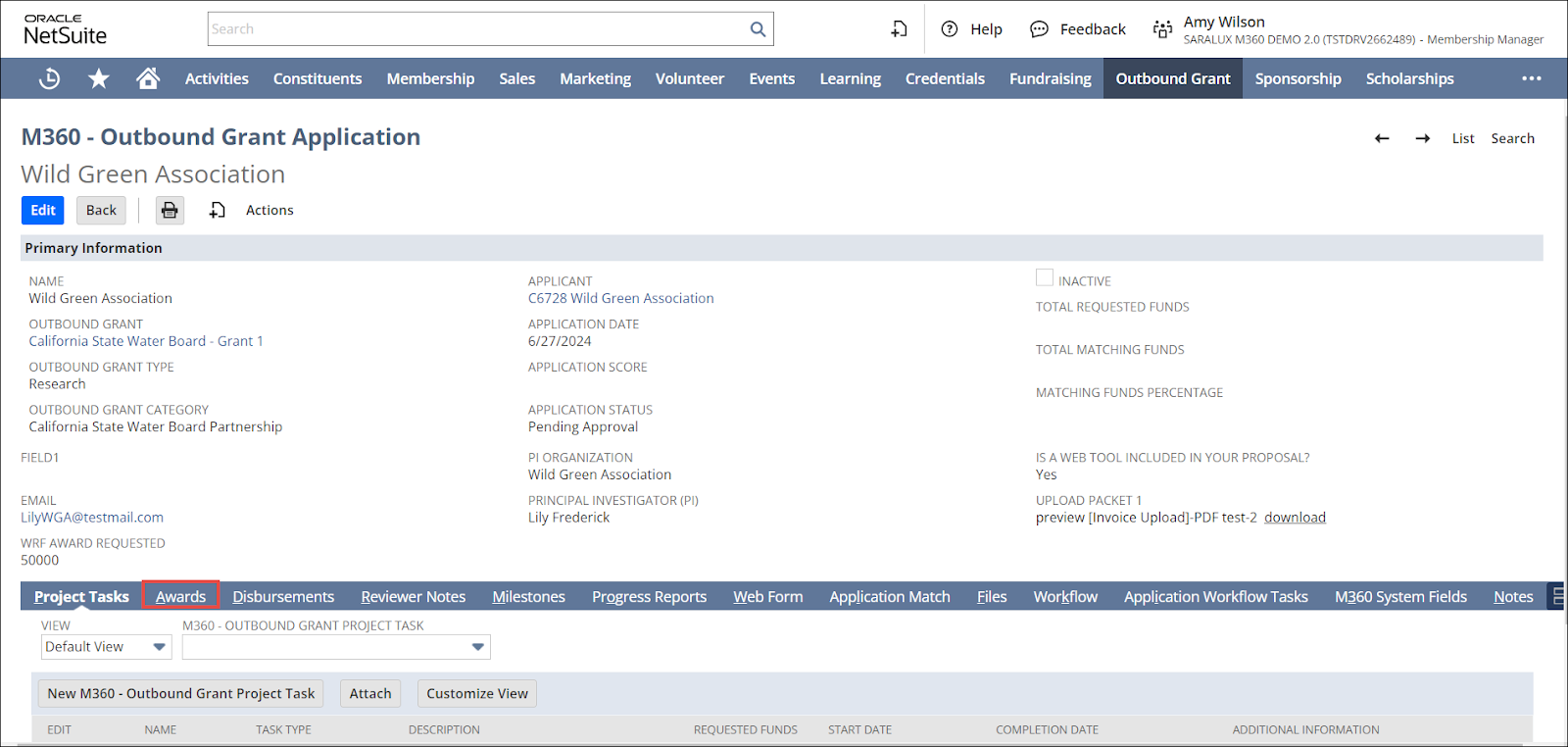Go to next record with right arrow
This screenshot has width=1568, height=747.
point(1422,138)
